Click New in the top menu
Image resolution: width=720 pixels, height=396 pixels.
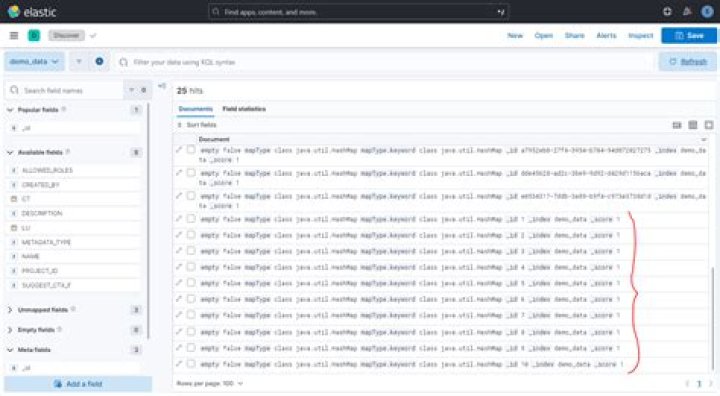pos(515,35)
